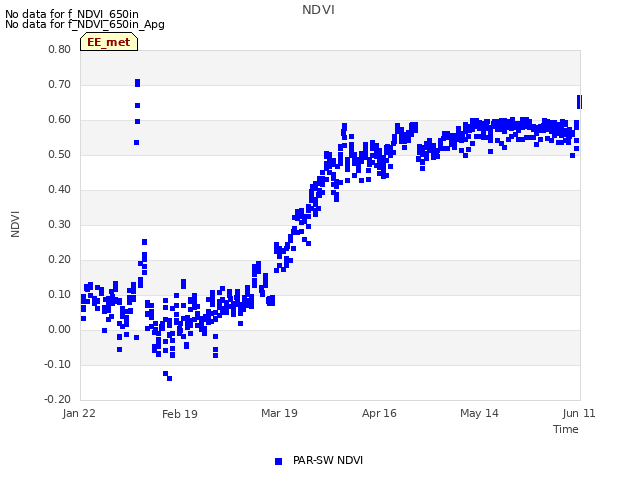Click the 0.40 y-axis tick label
Image resolution: width=640 pixels, height=480 pixels.
(60, 189)
